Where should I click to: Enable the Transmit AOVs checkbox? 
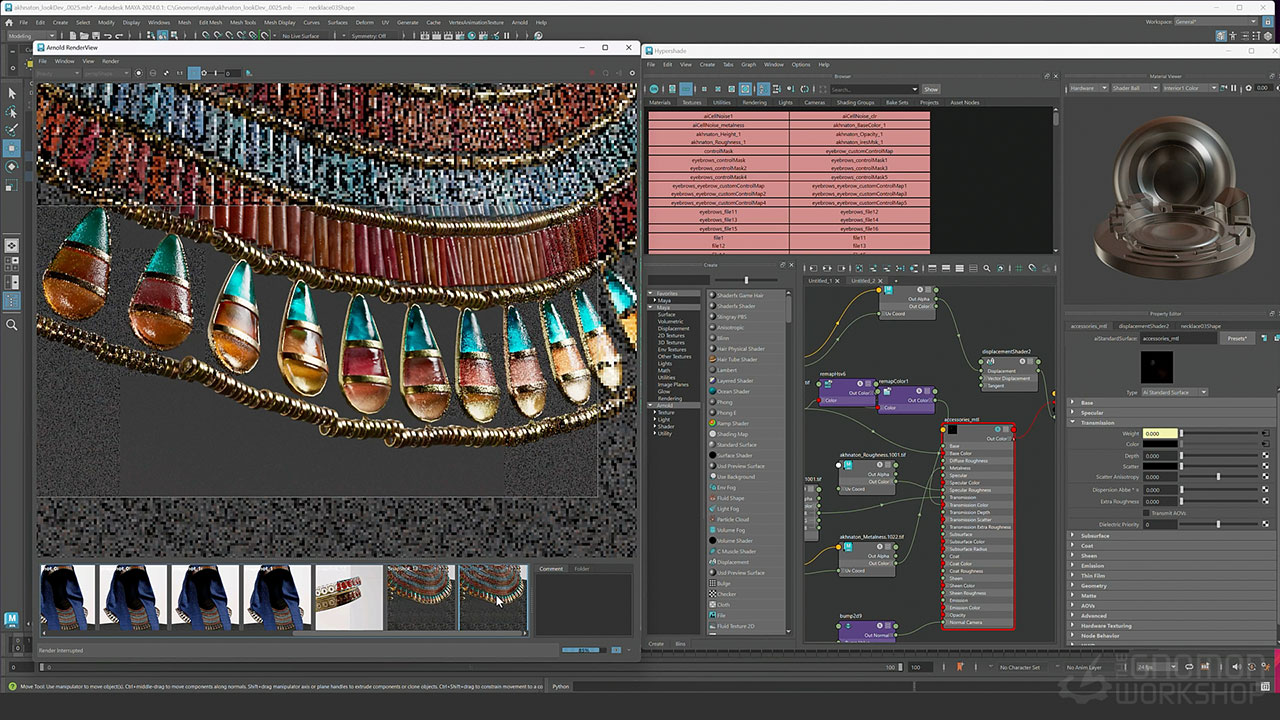pos(1147,513)
